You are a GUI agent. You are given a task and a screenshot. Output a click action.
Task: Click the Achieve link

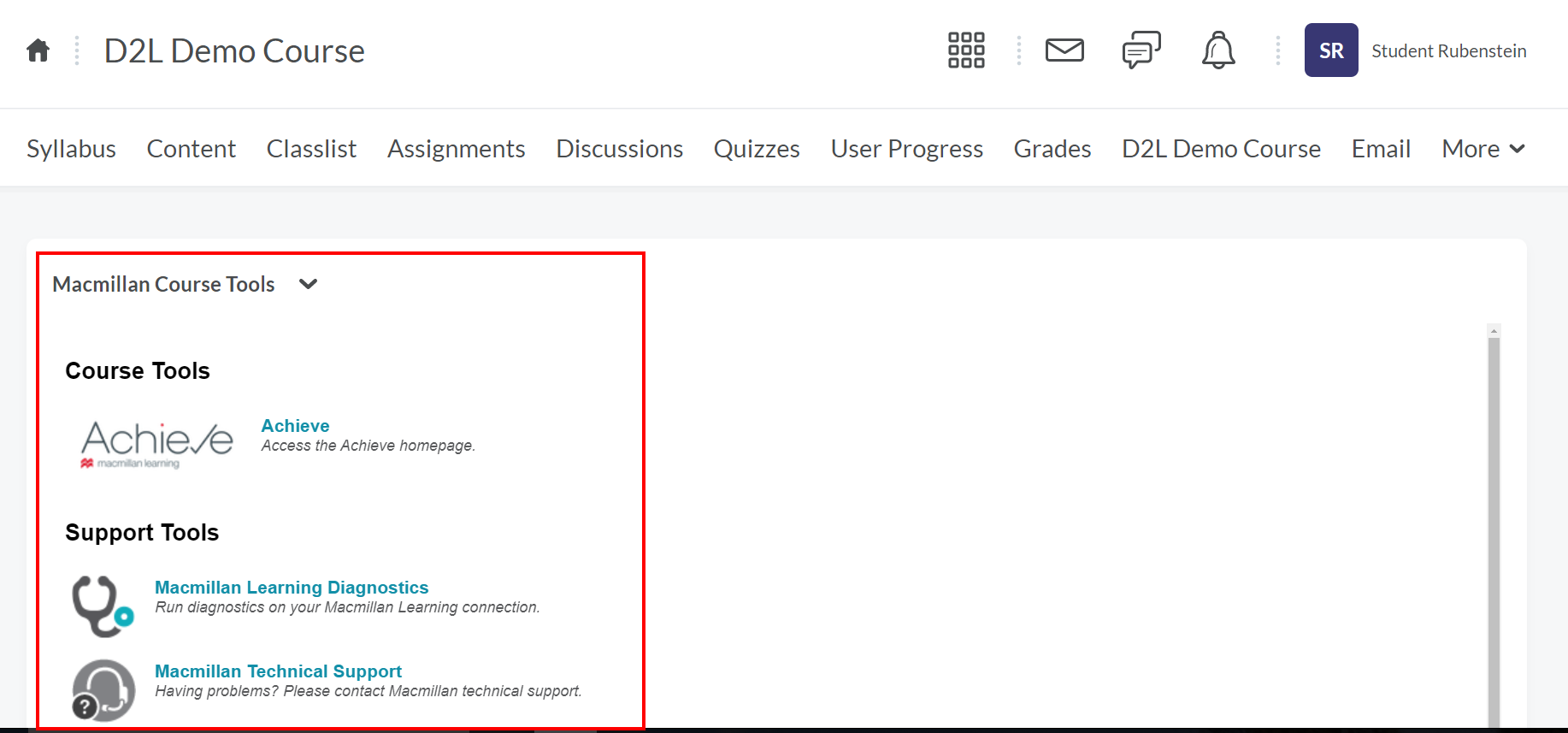pos(295,426)
